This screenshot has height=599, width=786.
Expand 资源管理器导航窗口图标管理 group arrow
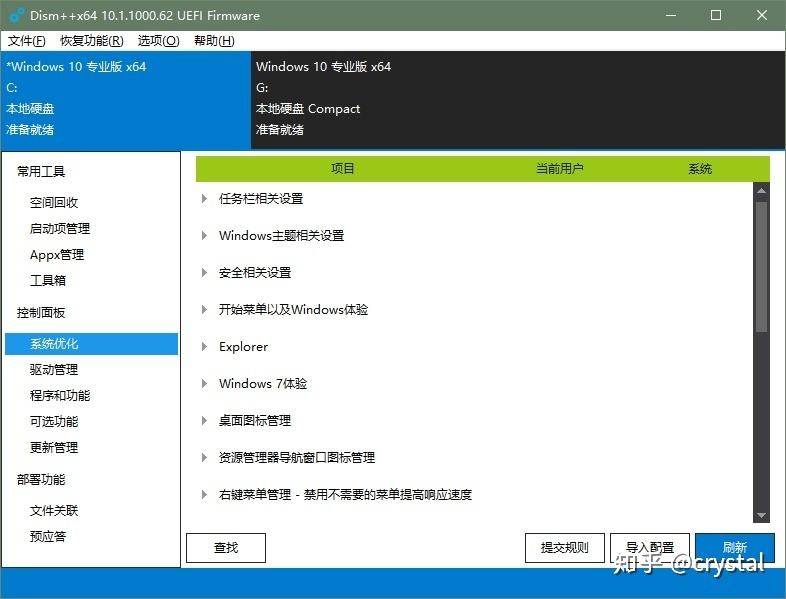click(x=204, y=457)
